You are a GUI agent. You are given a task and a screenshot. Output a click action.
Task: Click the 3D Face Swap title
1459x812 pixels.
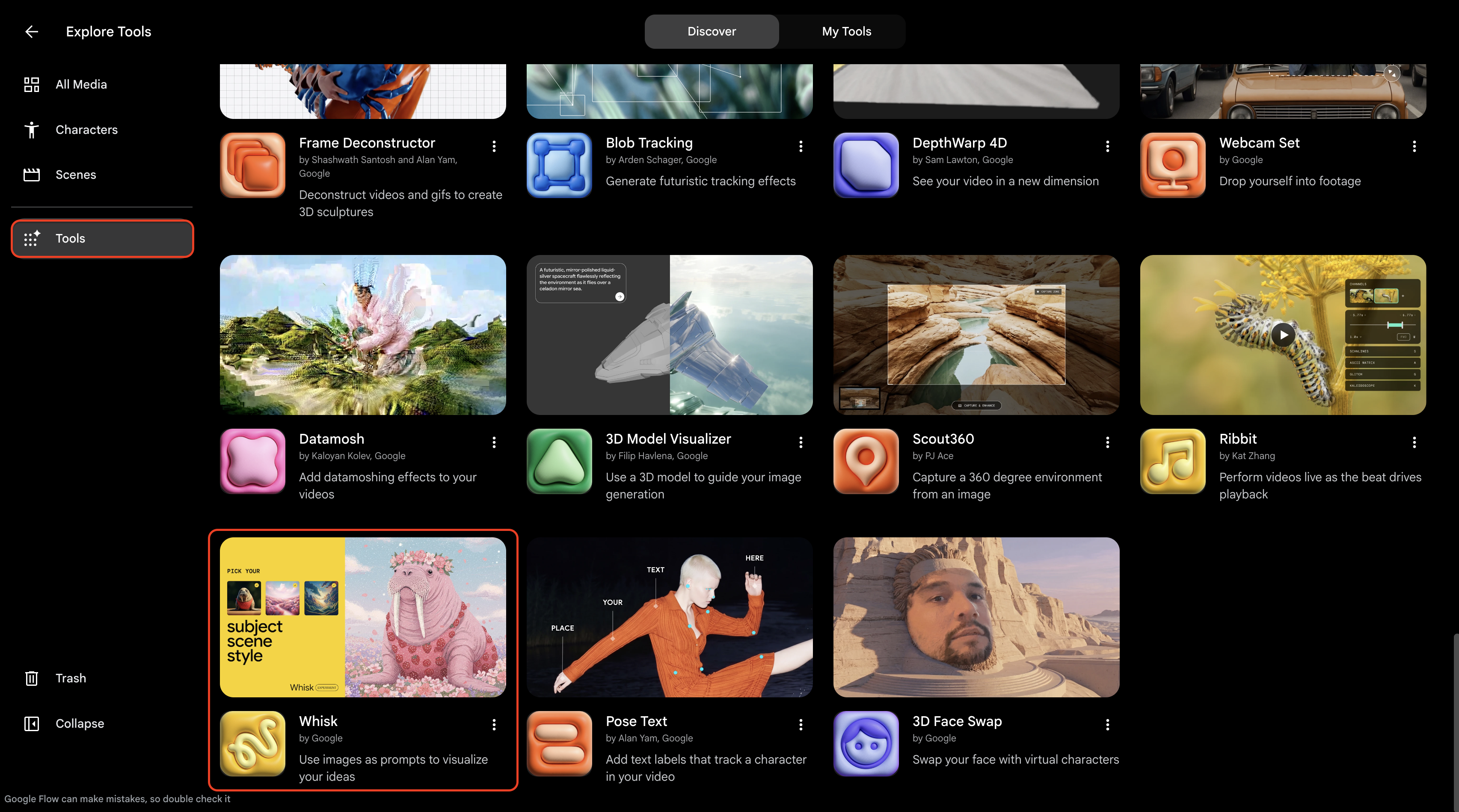coord(957,721)
